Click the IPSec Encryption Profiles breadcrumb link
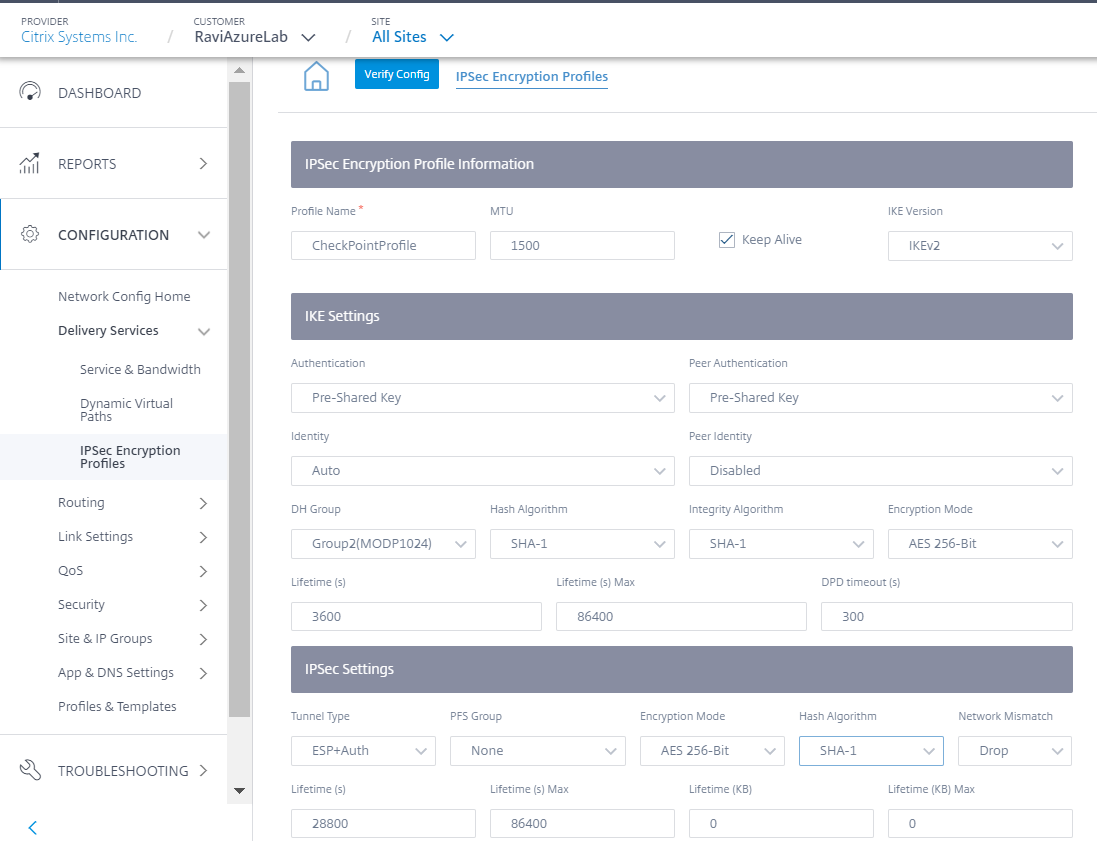Screen dimensions: 1097x841 pos(532,76)
